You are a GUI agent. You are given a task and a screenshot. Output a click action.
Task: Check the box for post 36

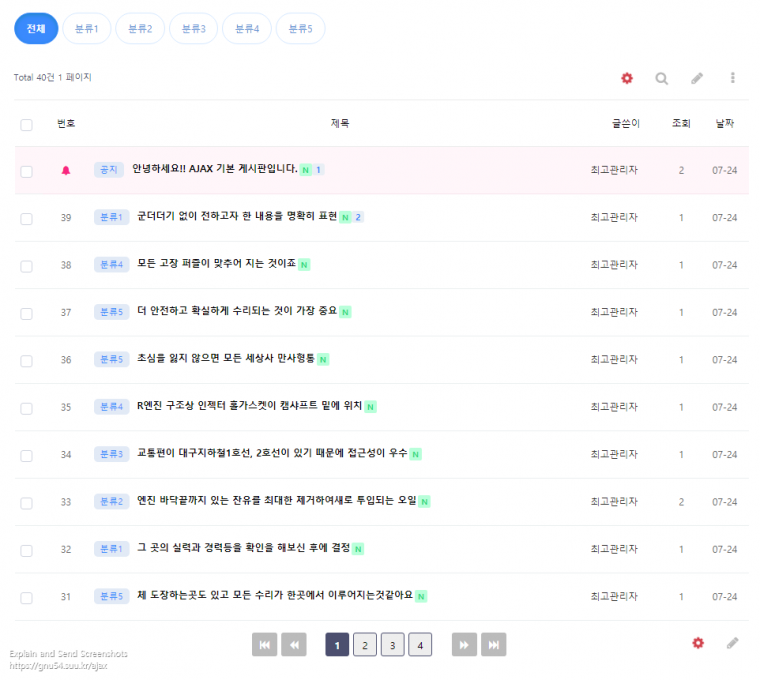point(27,361)
